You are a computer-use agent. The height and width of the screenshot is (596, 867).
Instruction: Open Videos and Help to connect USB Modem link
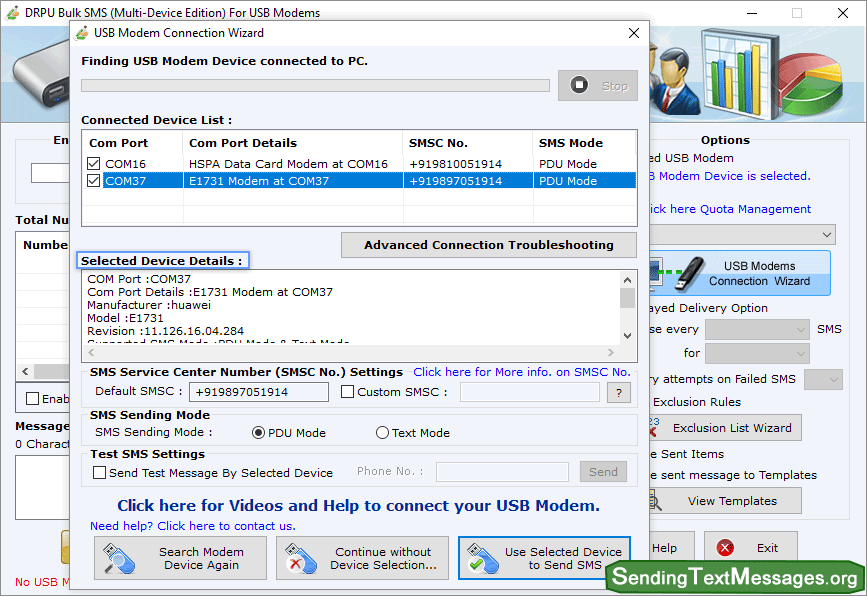pos(358,505)
